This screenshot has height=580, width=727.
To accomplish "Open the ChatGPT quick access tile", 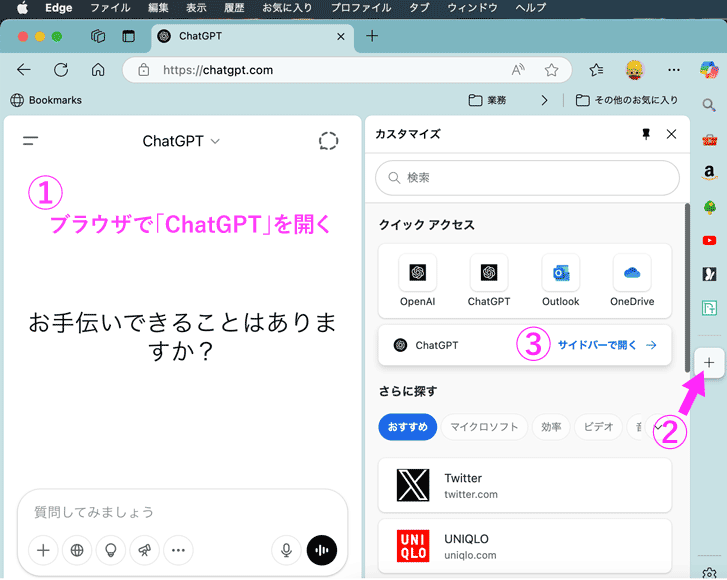I will point(489,280).
